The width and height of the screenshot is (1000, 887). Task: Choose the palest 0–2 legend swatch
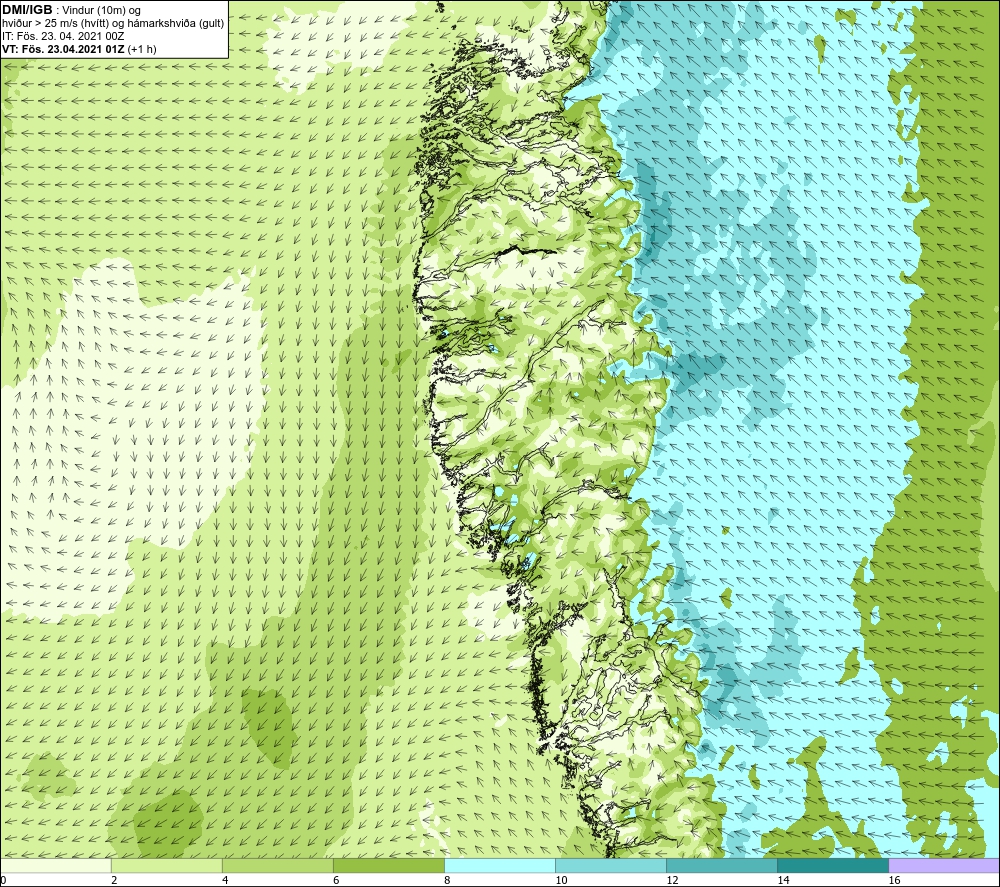(x=56, y=866)
